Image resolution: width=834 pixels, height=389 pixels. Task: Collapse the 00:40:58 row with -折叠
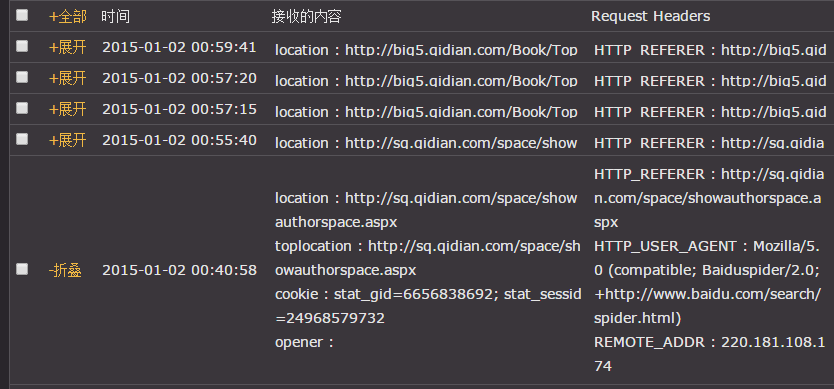pos(65,270)
